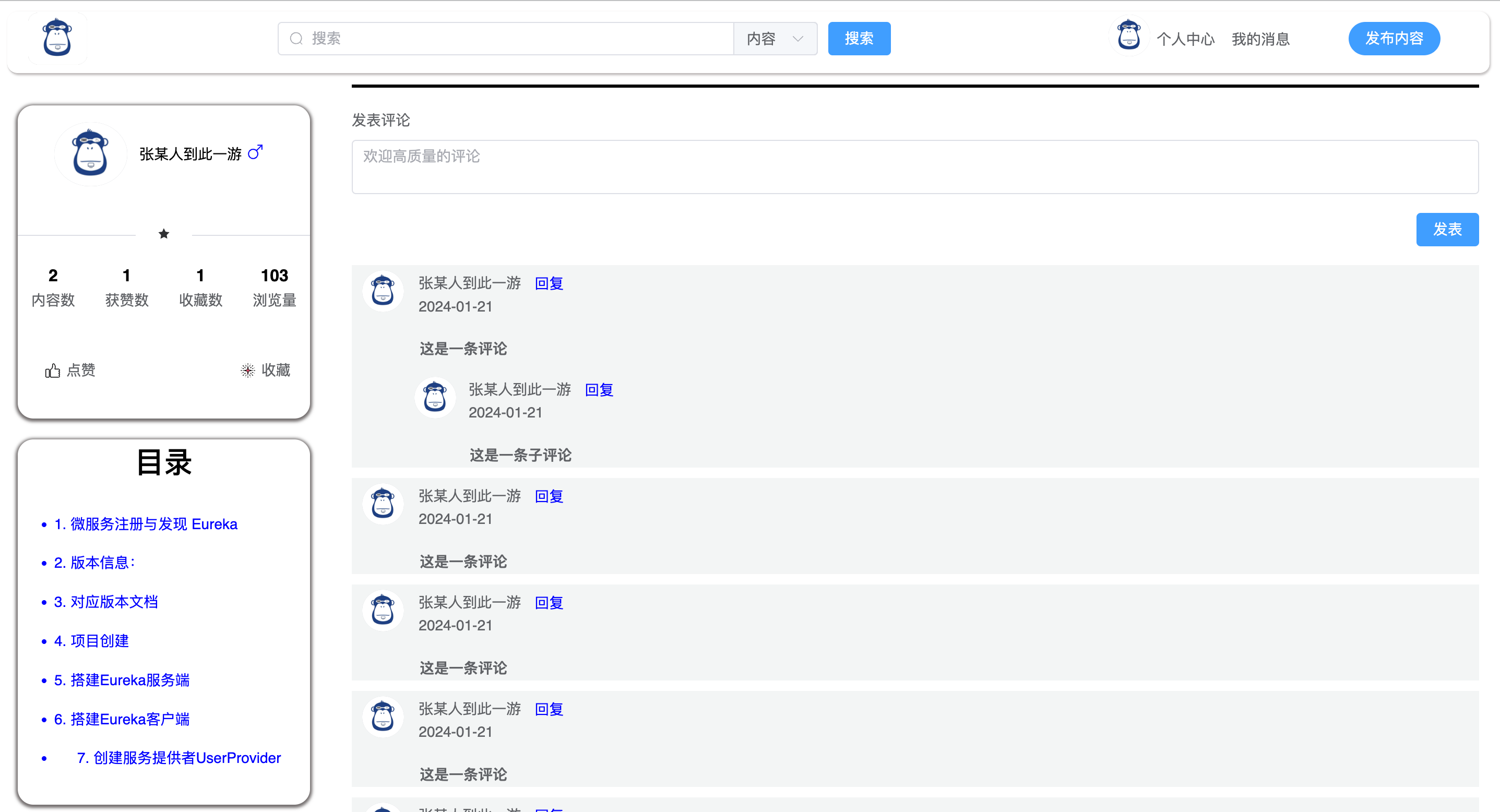Open 我的消息 menu item

(1260, 39)
